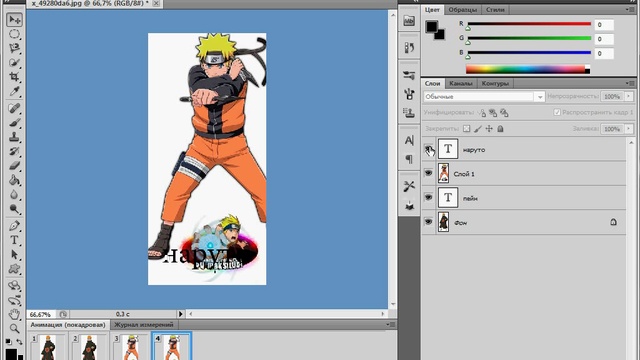Select the Move tool
This screenshot has width=640, height=360.
click(x=14, y=20)
